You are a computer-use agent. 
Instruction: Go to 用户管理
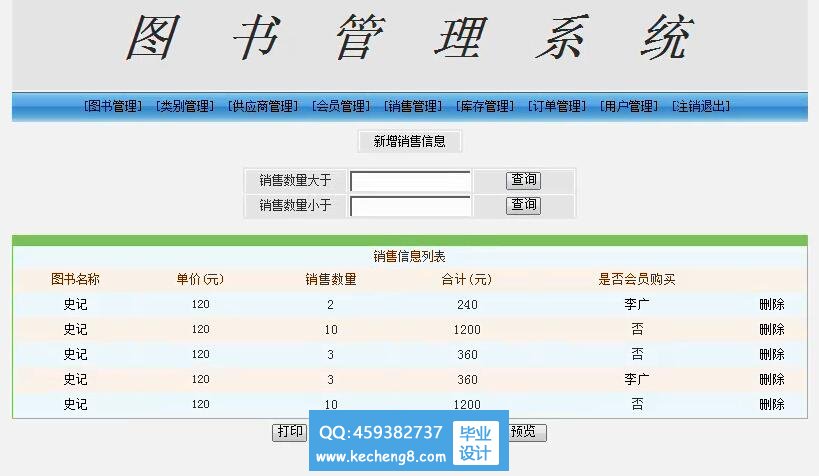click(x=629, y=107)
